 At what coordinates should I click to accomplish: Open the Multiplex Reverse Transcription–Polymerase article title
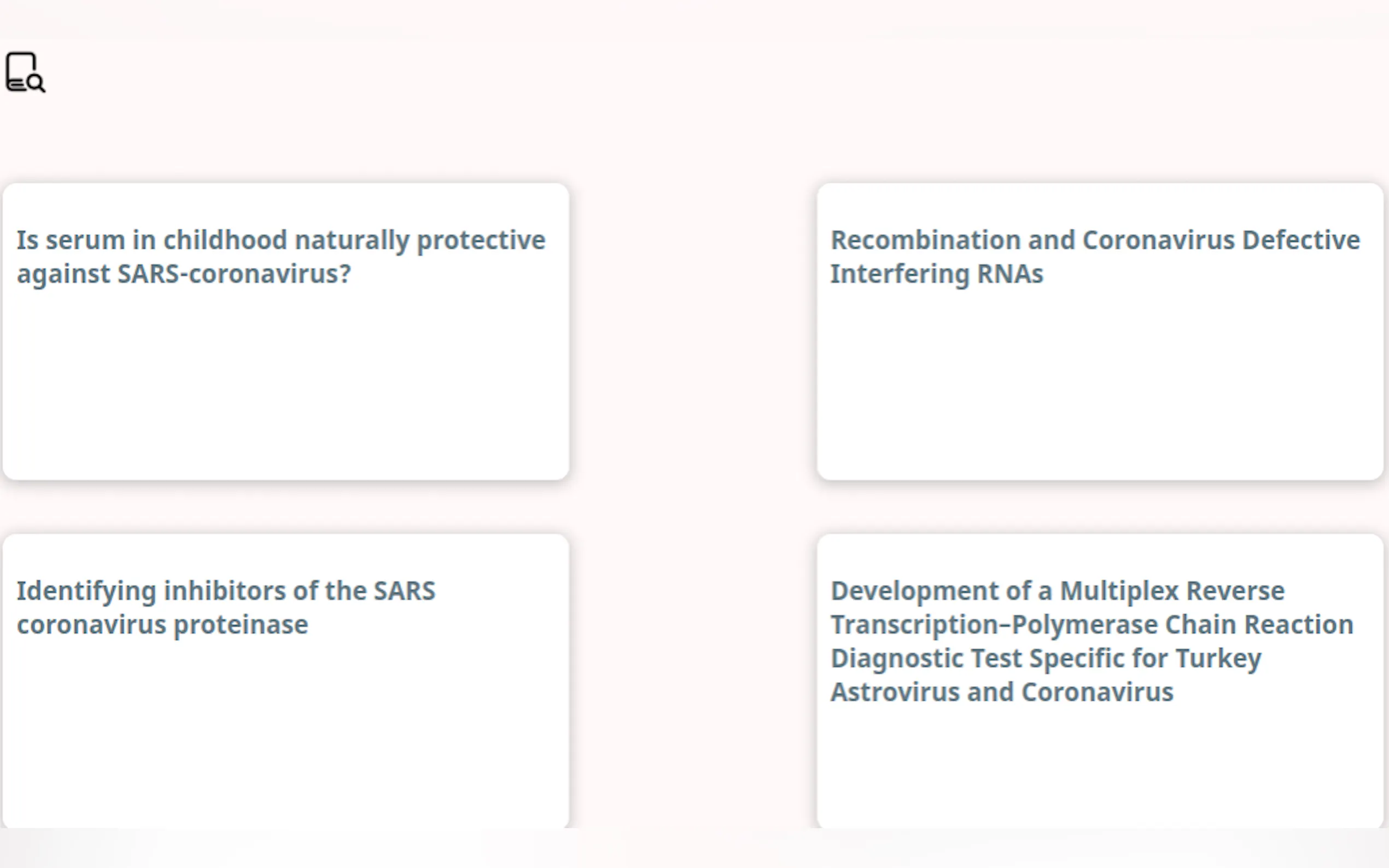point(1091,641)
